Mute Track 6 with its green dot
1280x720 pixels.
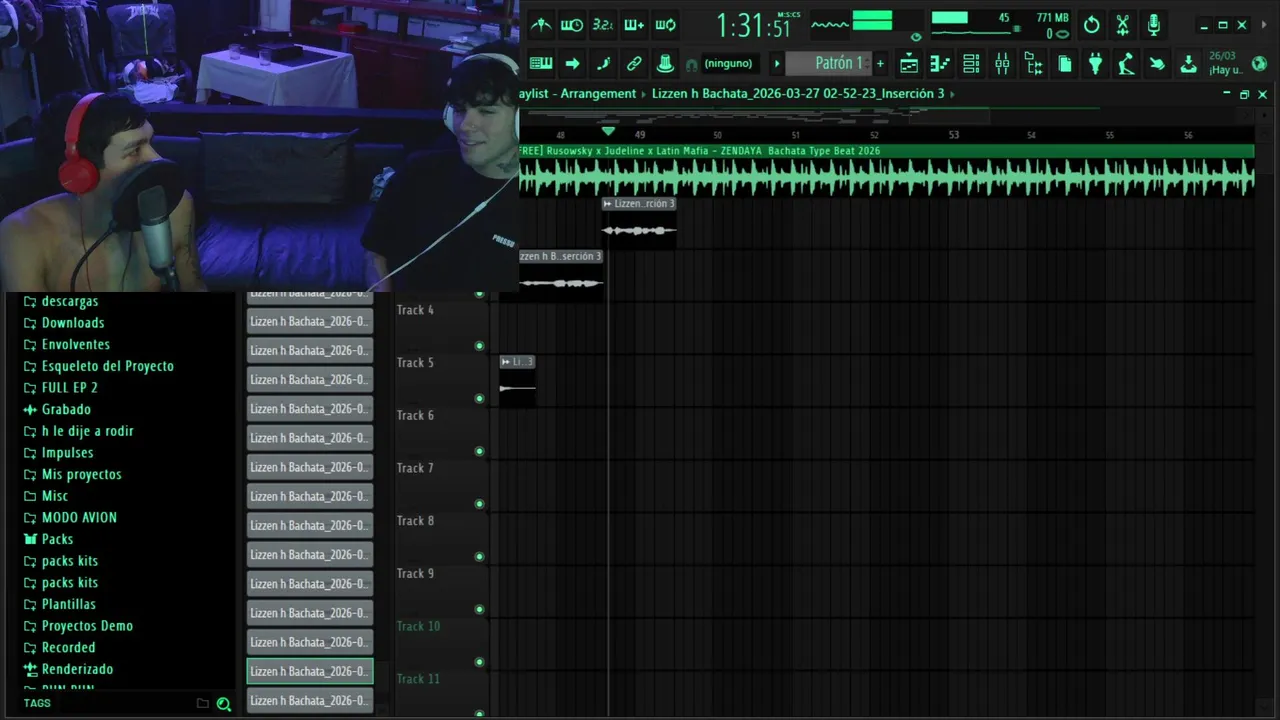tap(479, 451)
